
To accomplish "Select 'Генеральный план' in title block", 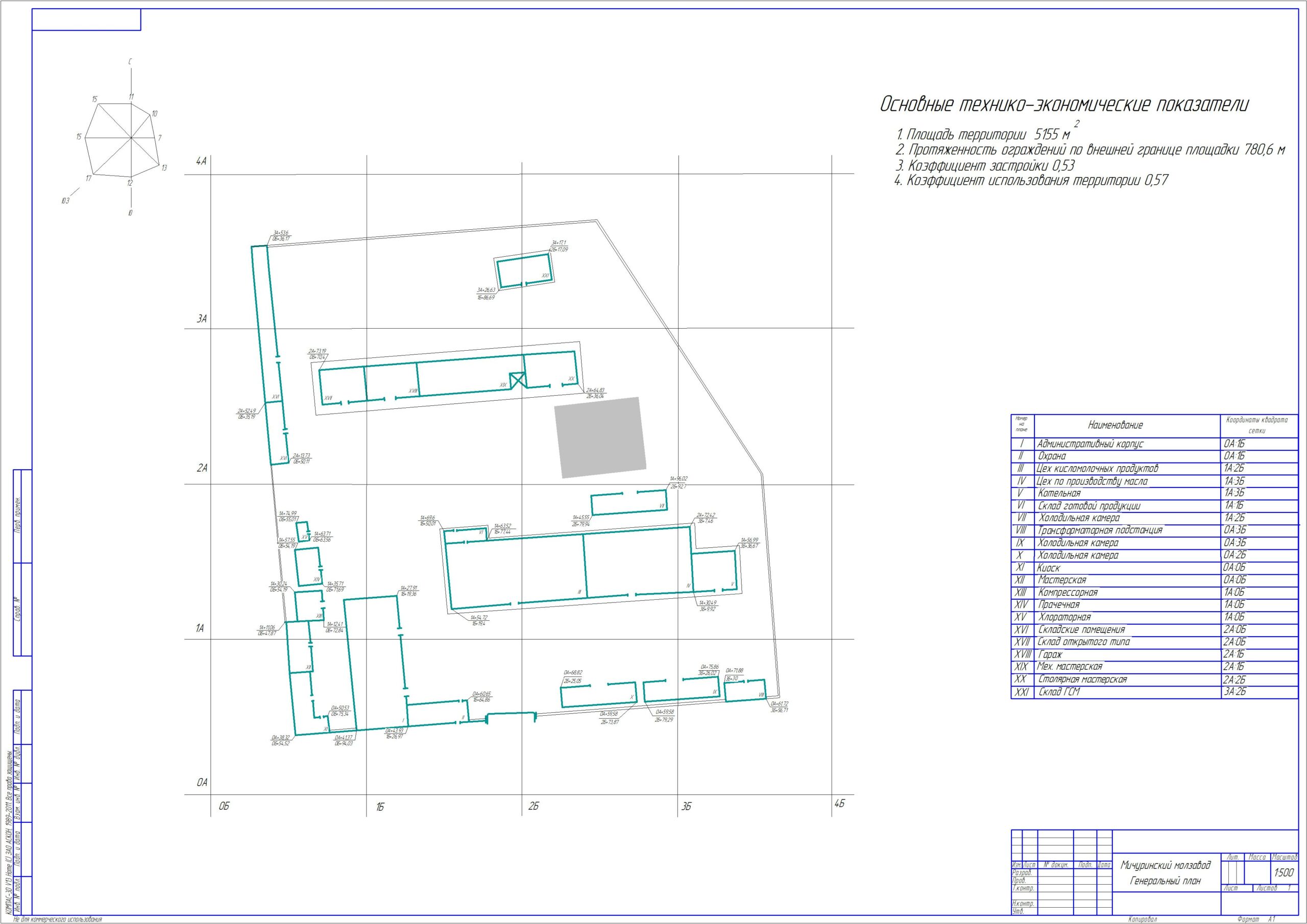I will coord(1165,881).
